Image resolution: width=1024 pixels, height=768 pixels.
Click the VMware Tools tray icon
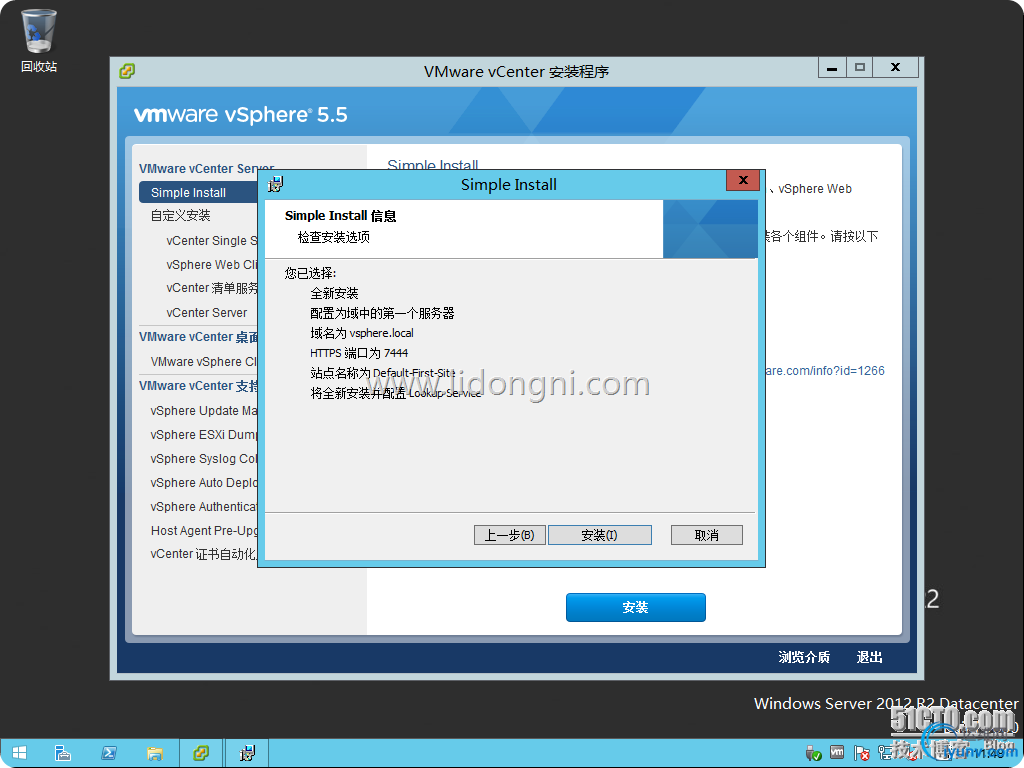(837, 753)
